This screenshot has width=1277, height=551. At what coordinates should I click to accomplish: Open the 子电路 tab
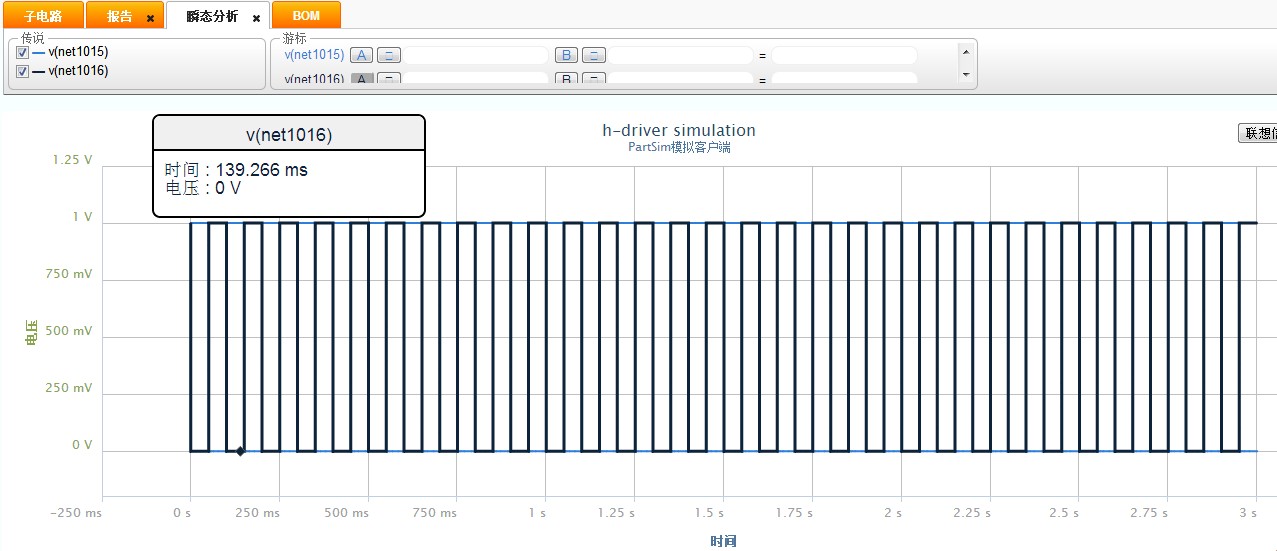[42, 16]
